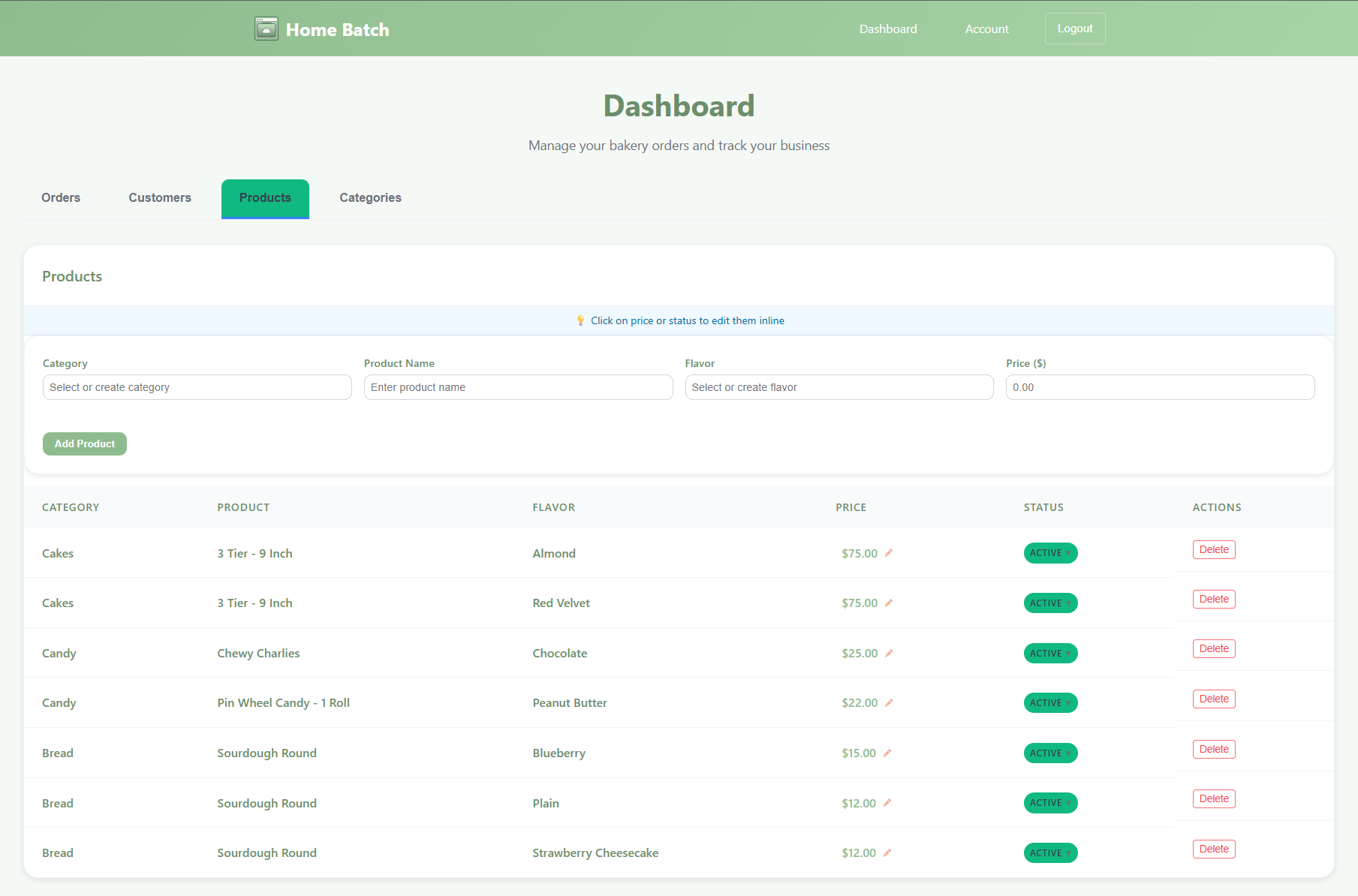Click the PRICE column header

[x=851, y=507]
